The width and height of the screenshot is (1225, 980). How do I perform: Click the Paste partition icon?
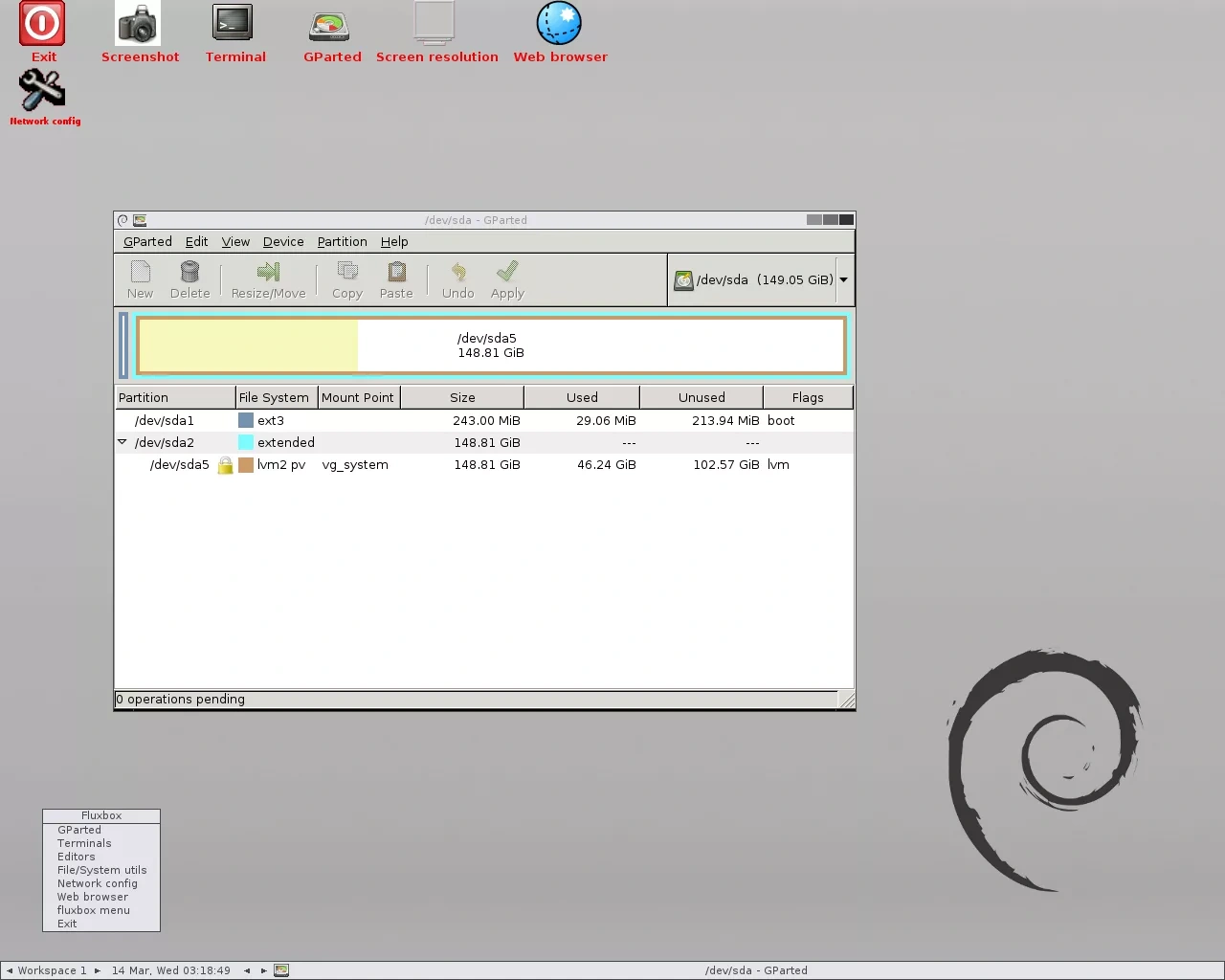click(x=396, y=272)
